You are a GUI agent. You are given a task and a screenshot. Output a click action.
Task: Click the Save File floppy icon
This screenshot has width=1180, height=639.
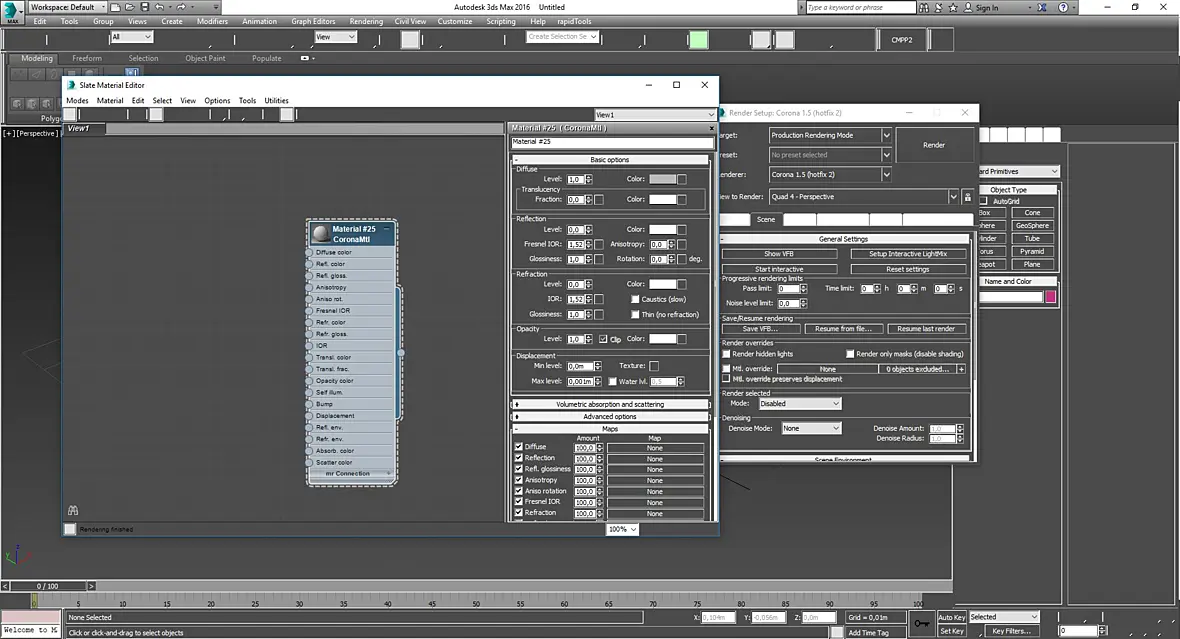click(144, 7)
